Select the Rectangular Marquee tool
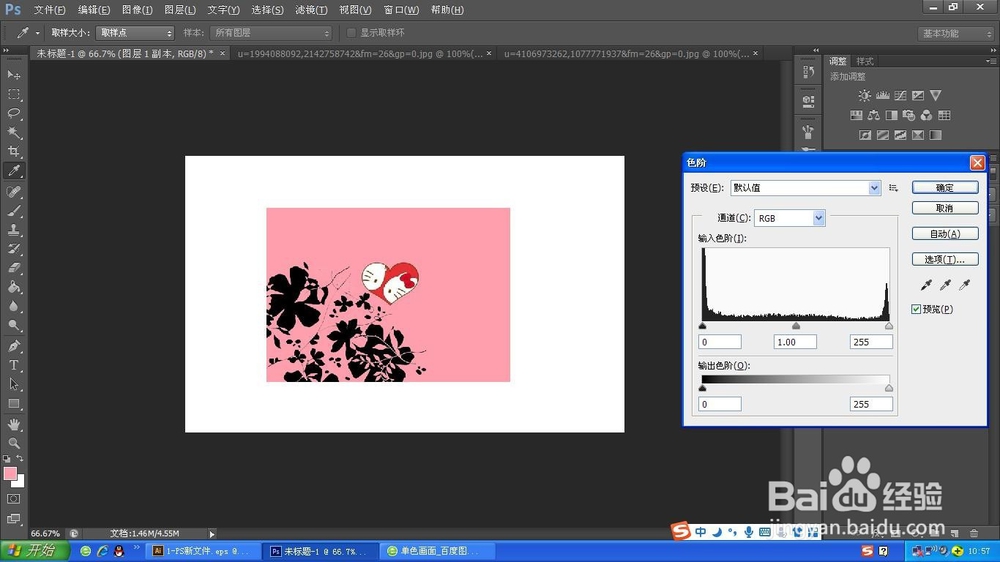 point(13,94)
